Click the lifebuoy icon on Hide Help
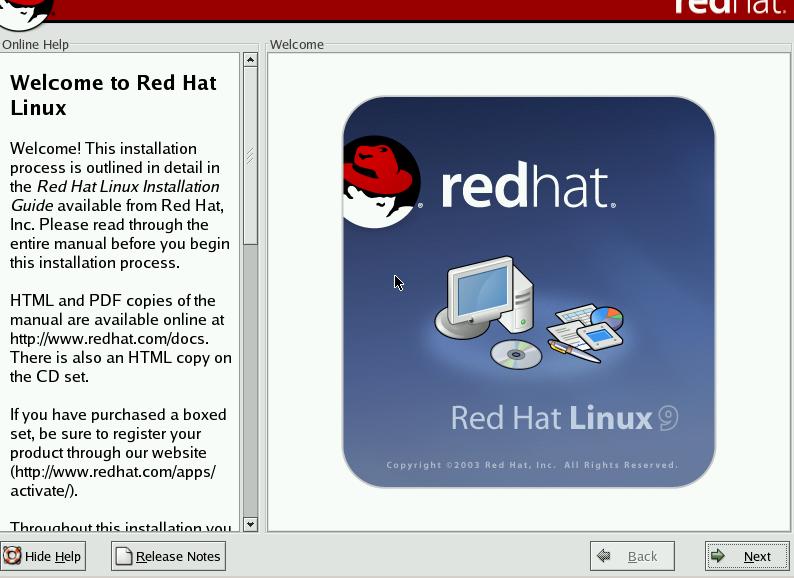The image size is (794, 578). [12, 556]
